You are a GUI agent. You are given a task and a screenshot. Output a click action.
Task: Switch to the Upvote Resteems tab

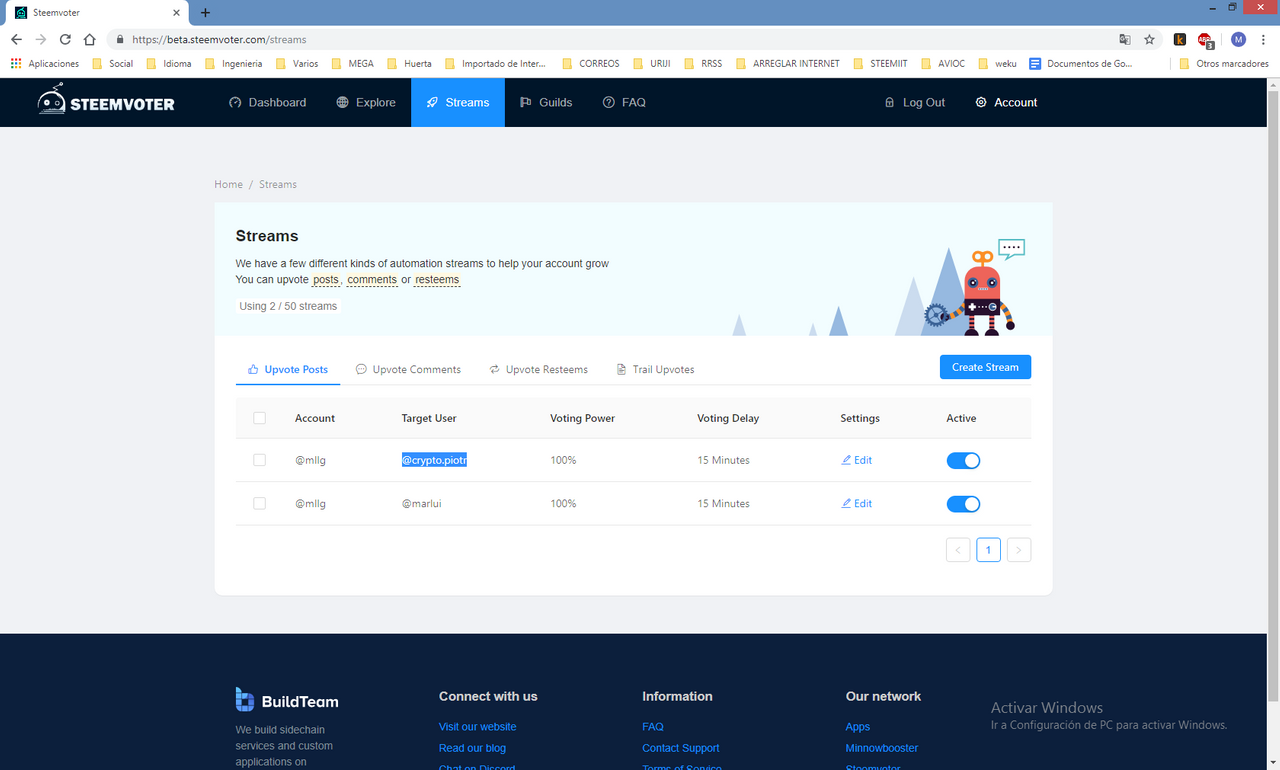[538, 369]
